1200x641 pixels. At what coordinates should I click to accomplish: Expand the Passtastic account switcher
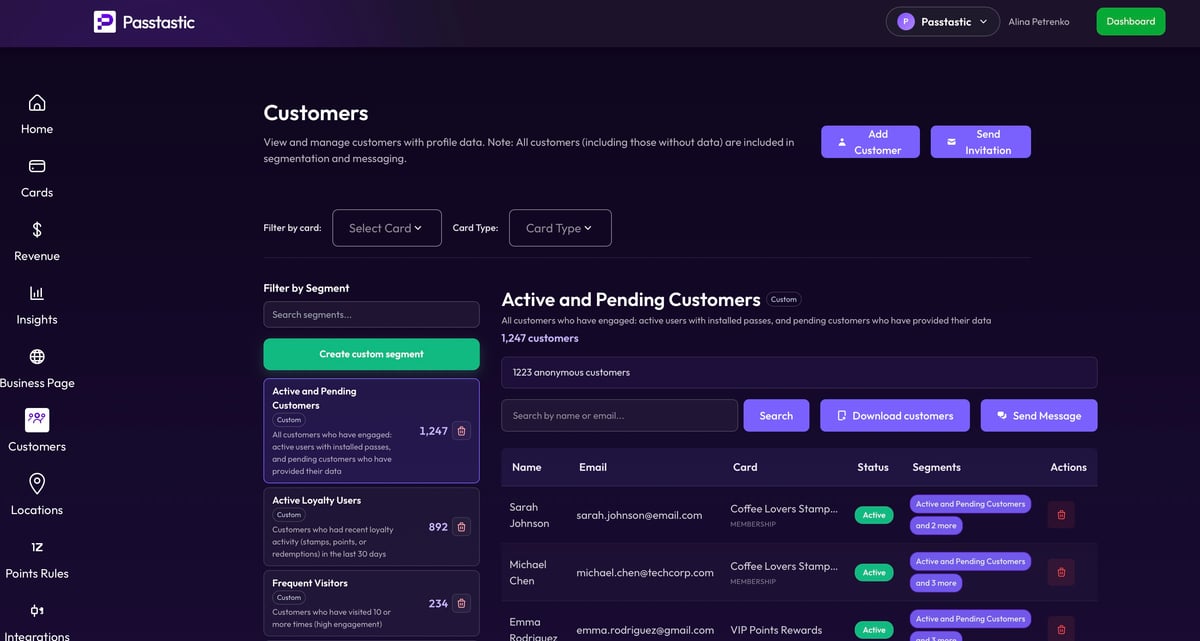pyautogui.click(x=941, y=20)
